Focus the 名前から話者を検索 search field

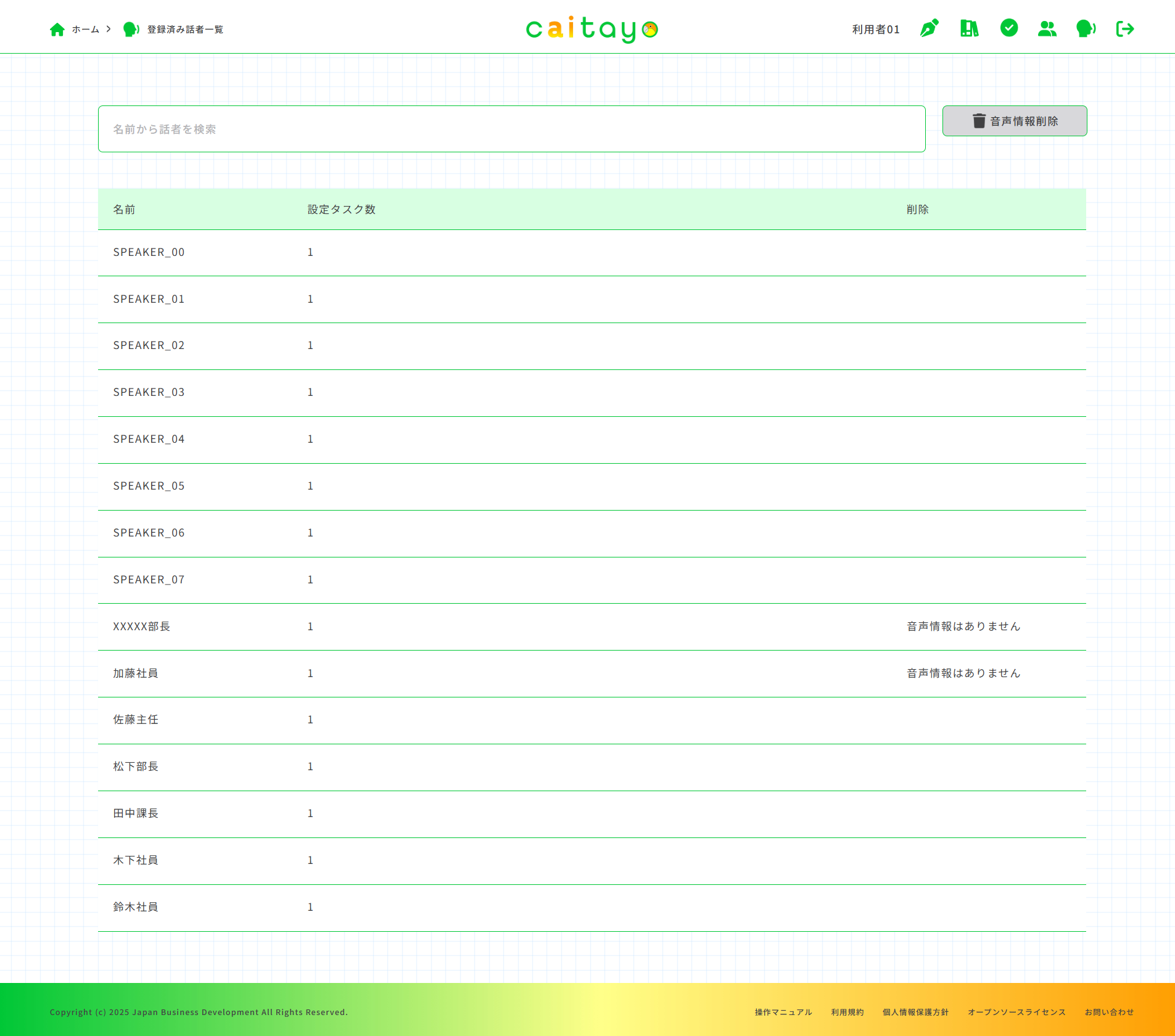click(511, 129)
